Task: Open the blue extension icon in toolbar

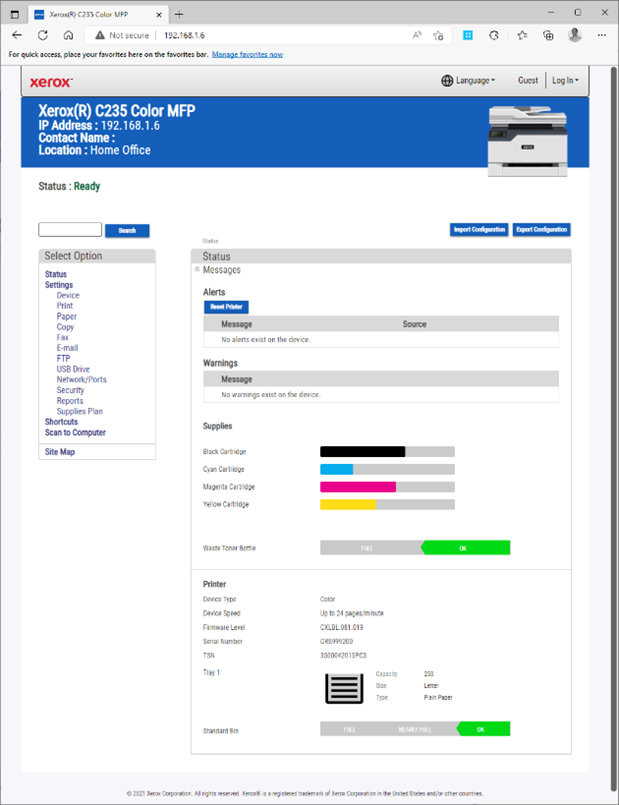Action: click(468, 35)
